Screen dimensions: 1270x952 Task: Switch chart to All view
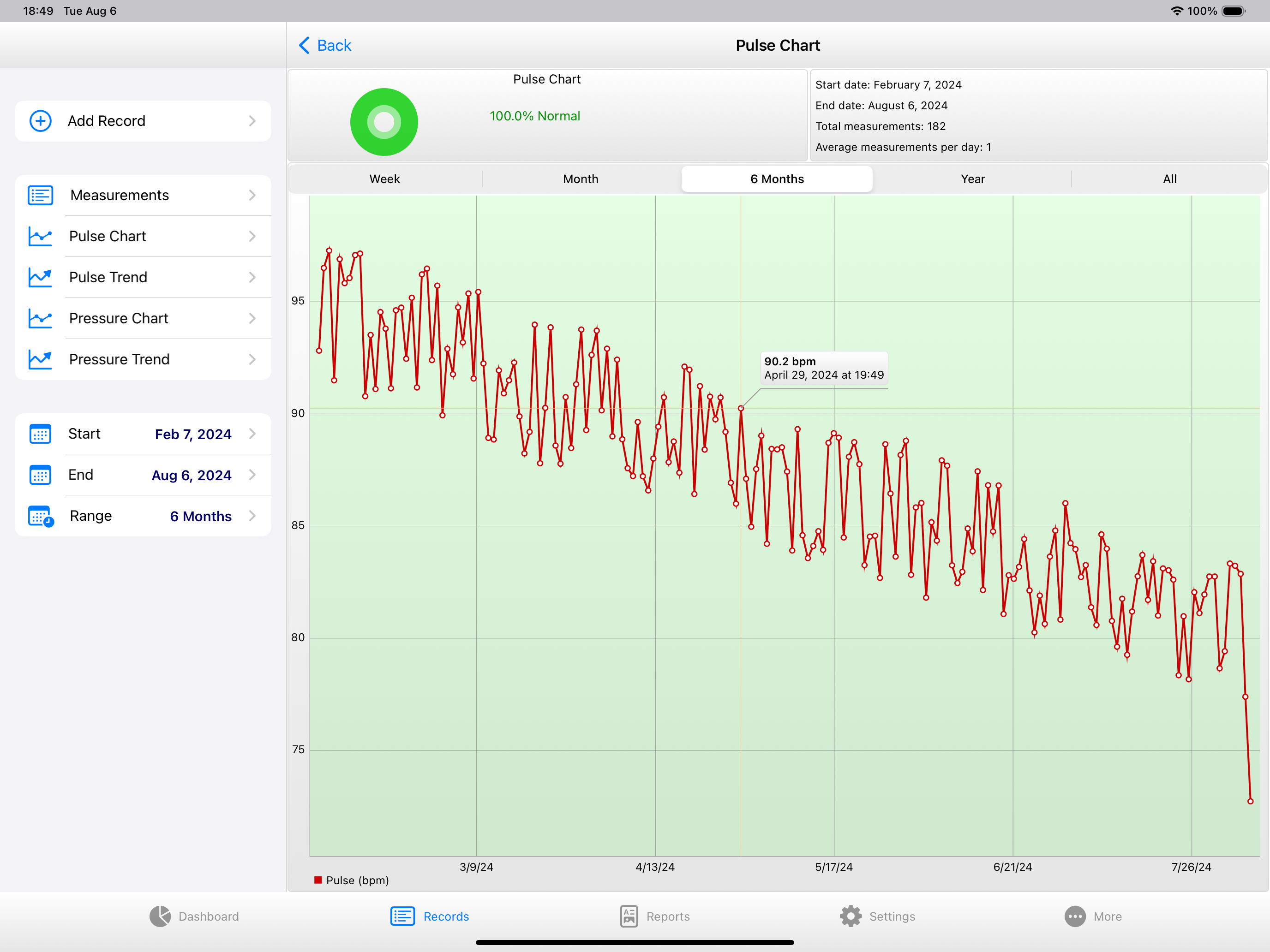[x=1169, y=179]
